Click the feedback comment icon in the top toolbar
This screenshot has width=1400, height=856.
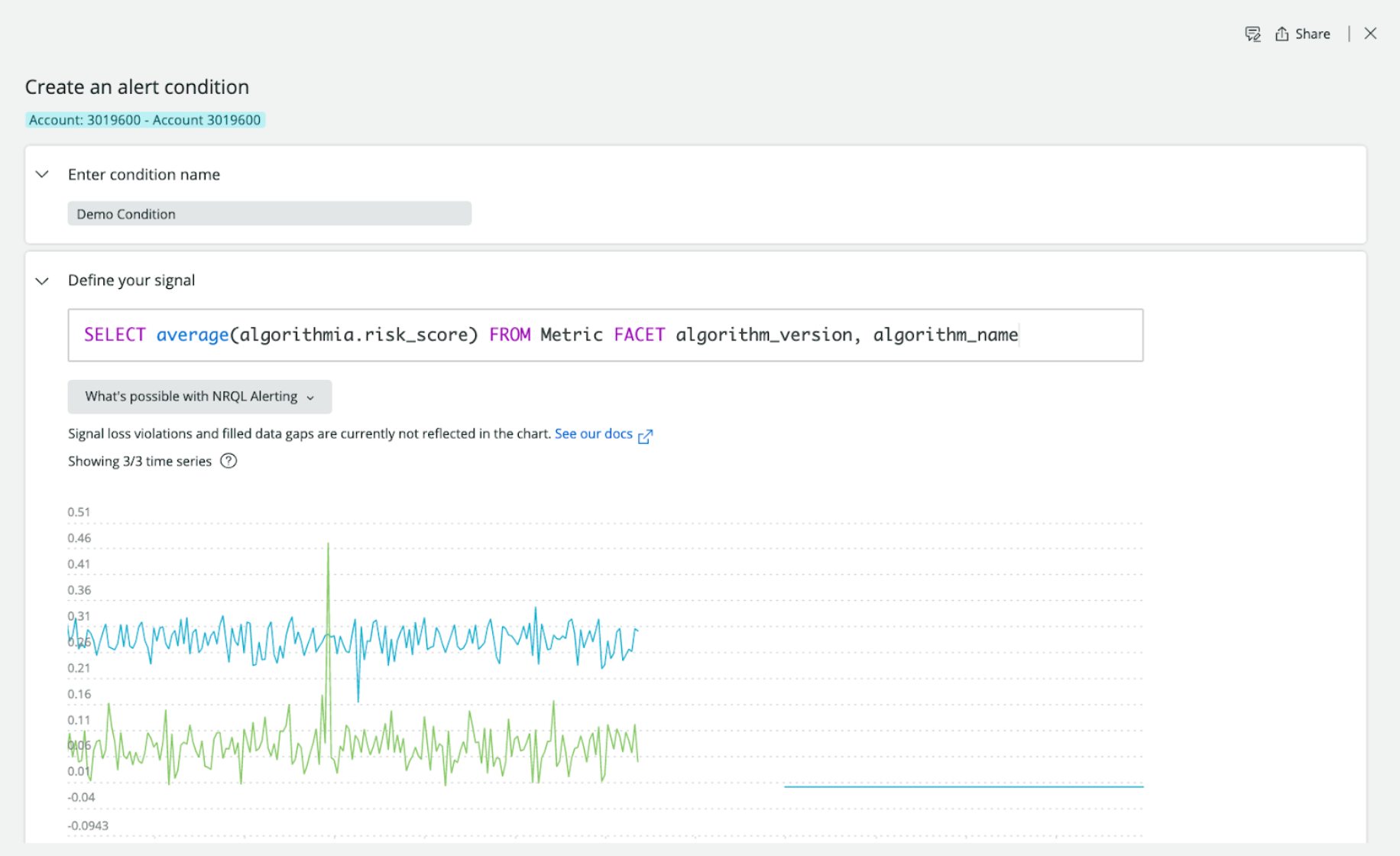click(1253, 34)
